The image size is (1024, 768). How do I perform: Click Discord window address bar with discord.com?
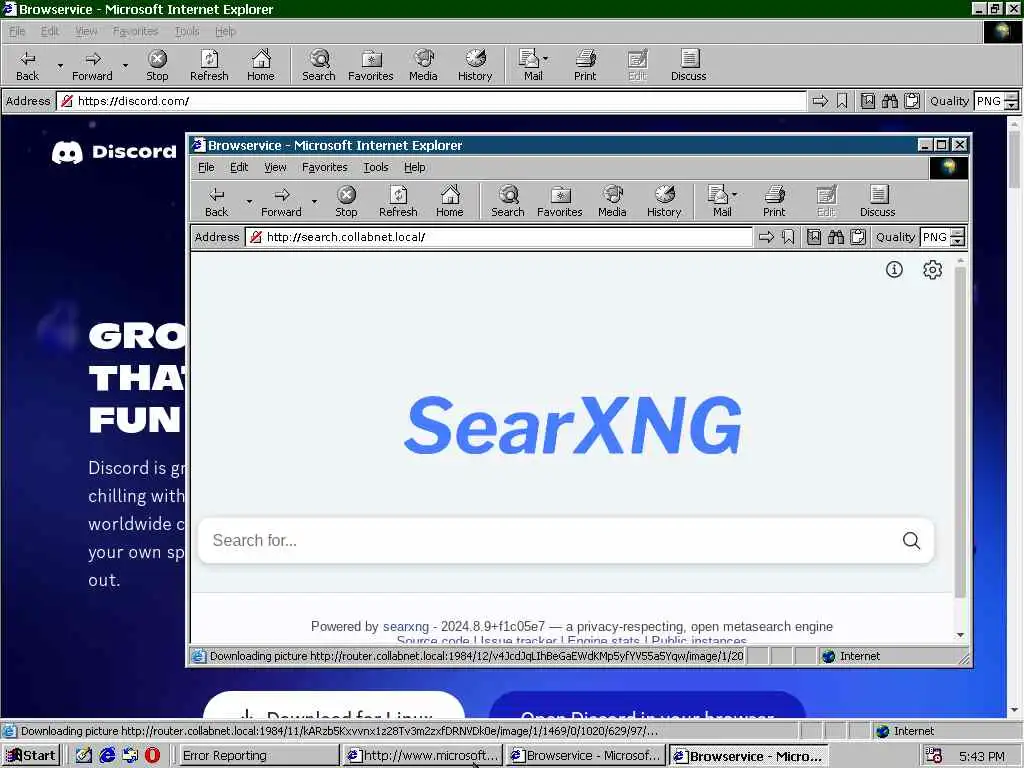coord(431,101)
